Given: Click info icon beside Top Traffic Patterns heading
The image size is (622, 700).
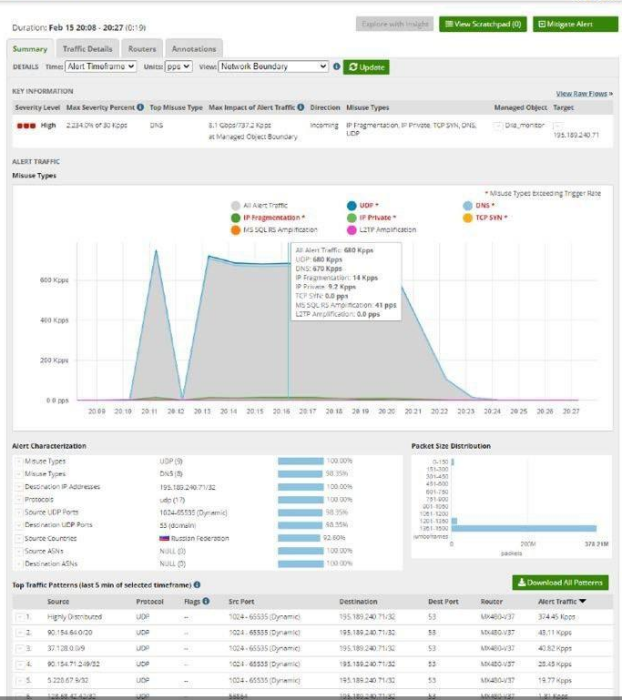Looking at the screenshot, I should click(197, 584).
